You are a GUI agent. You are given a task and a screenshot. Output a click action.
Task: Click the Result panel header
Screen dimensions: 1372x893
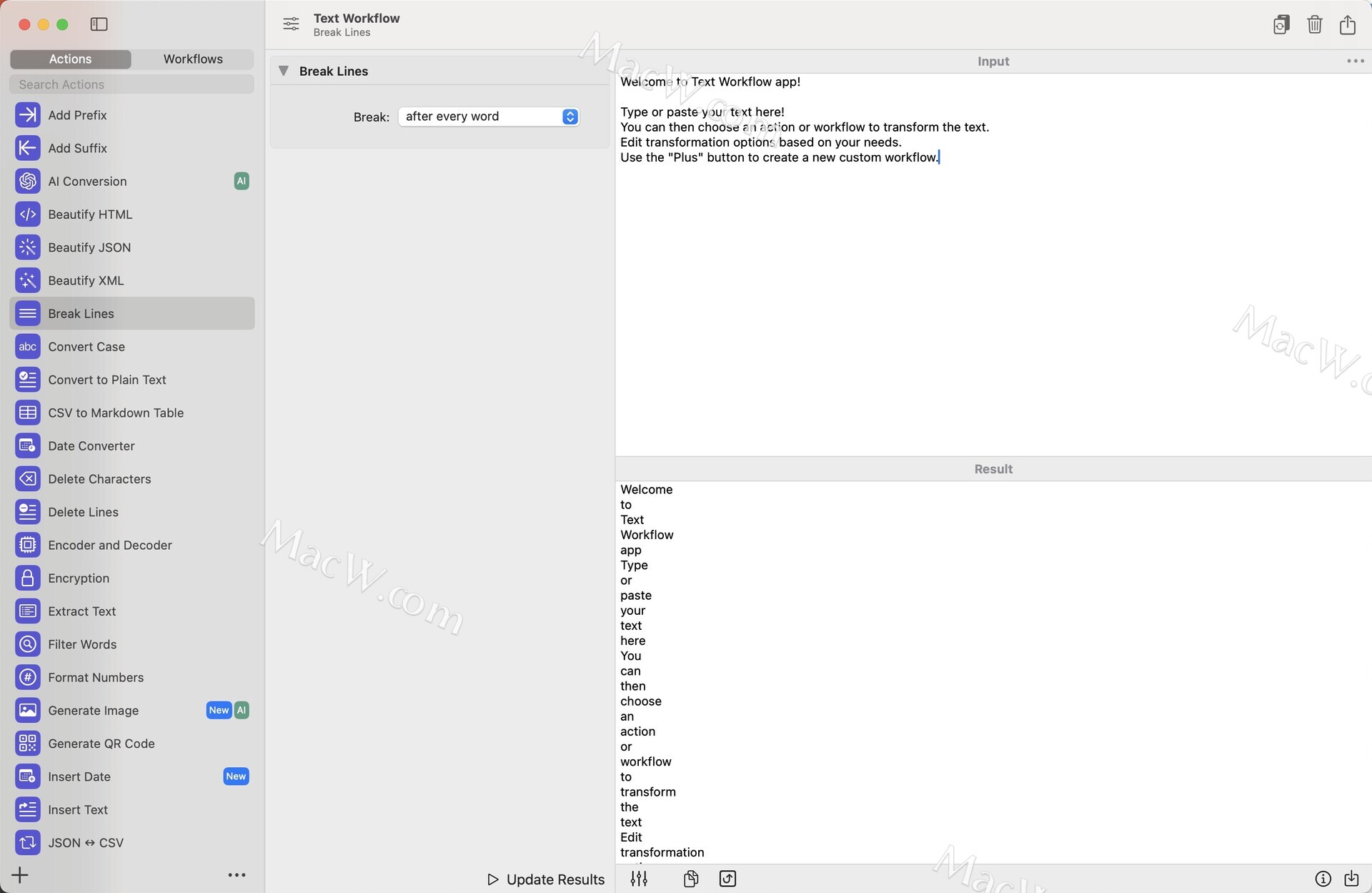click(x=993, y=469)
